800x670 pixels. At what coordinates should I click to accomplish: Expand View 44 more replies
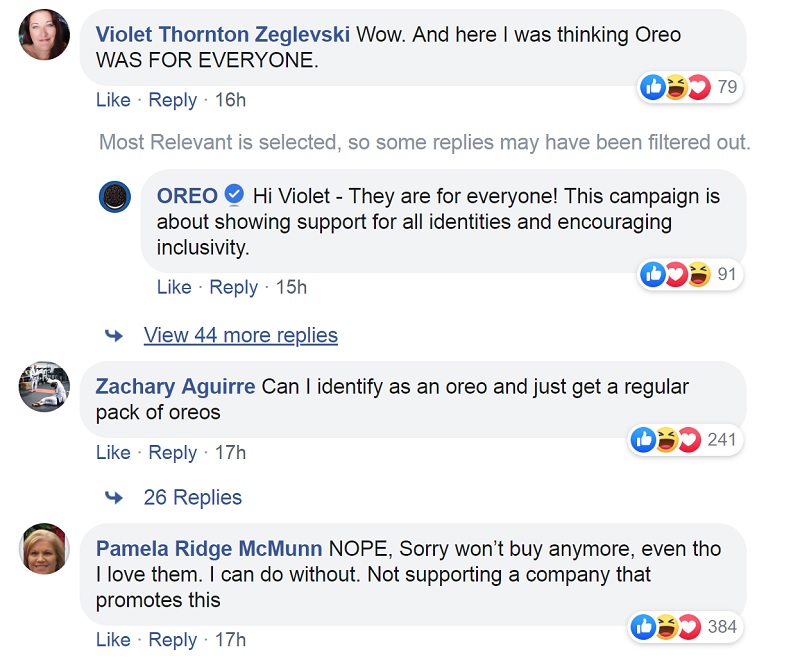point(240,335)
